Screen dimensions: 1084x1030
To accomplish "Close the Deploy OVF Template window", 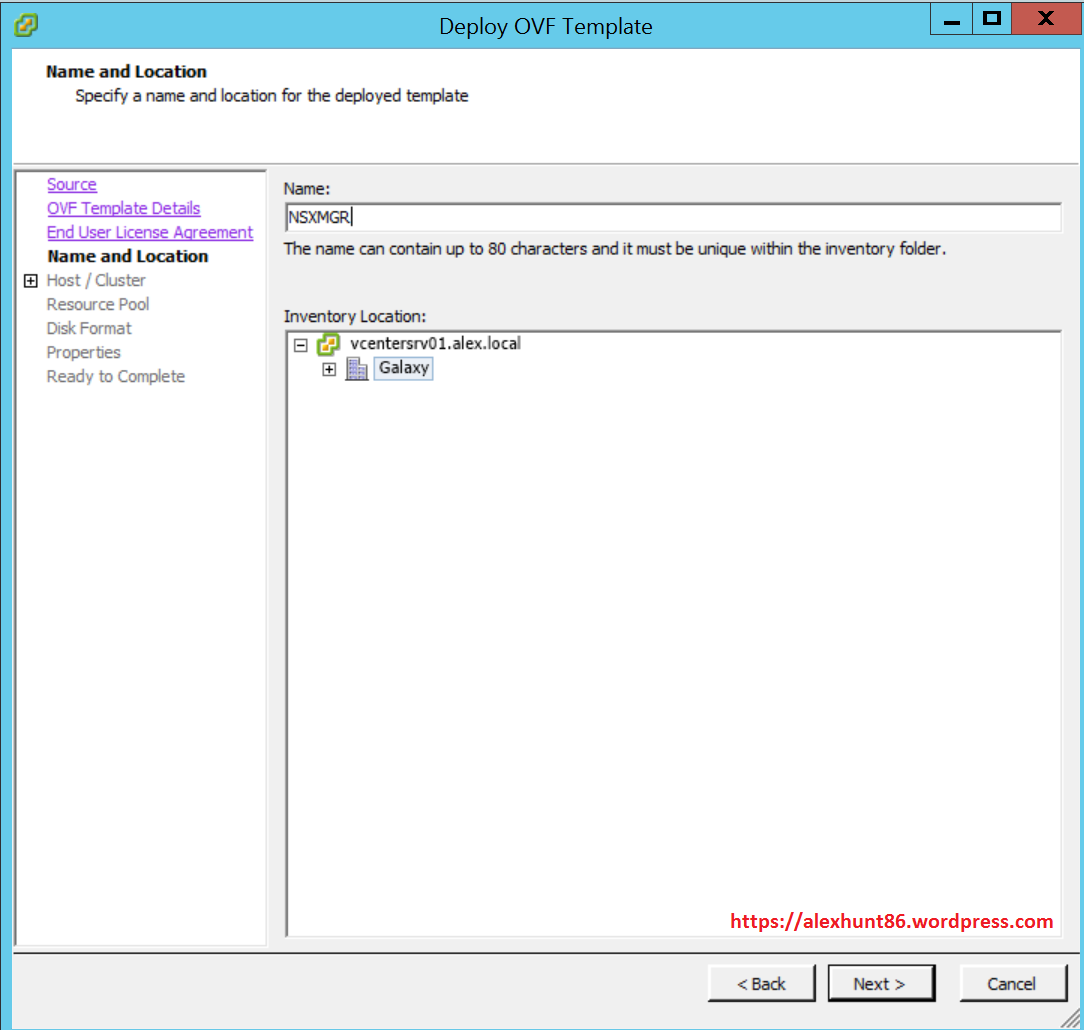I will point(1046,19).
